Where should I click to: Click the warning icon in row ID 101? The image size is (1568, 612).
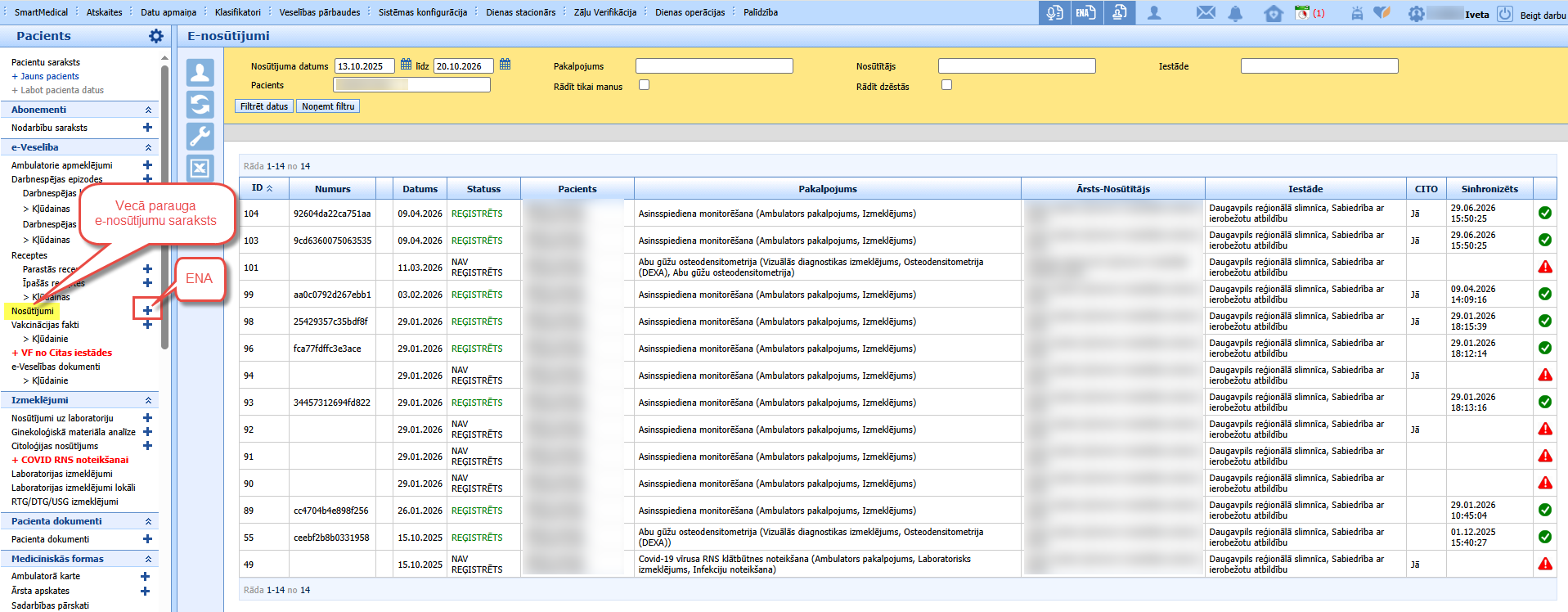click(x=1545, y=267)
